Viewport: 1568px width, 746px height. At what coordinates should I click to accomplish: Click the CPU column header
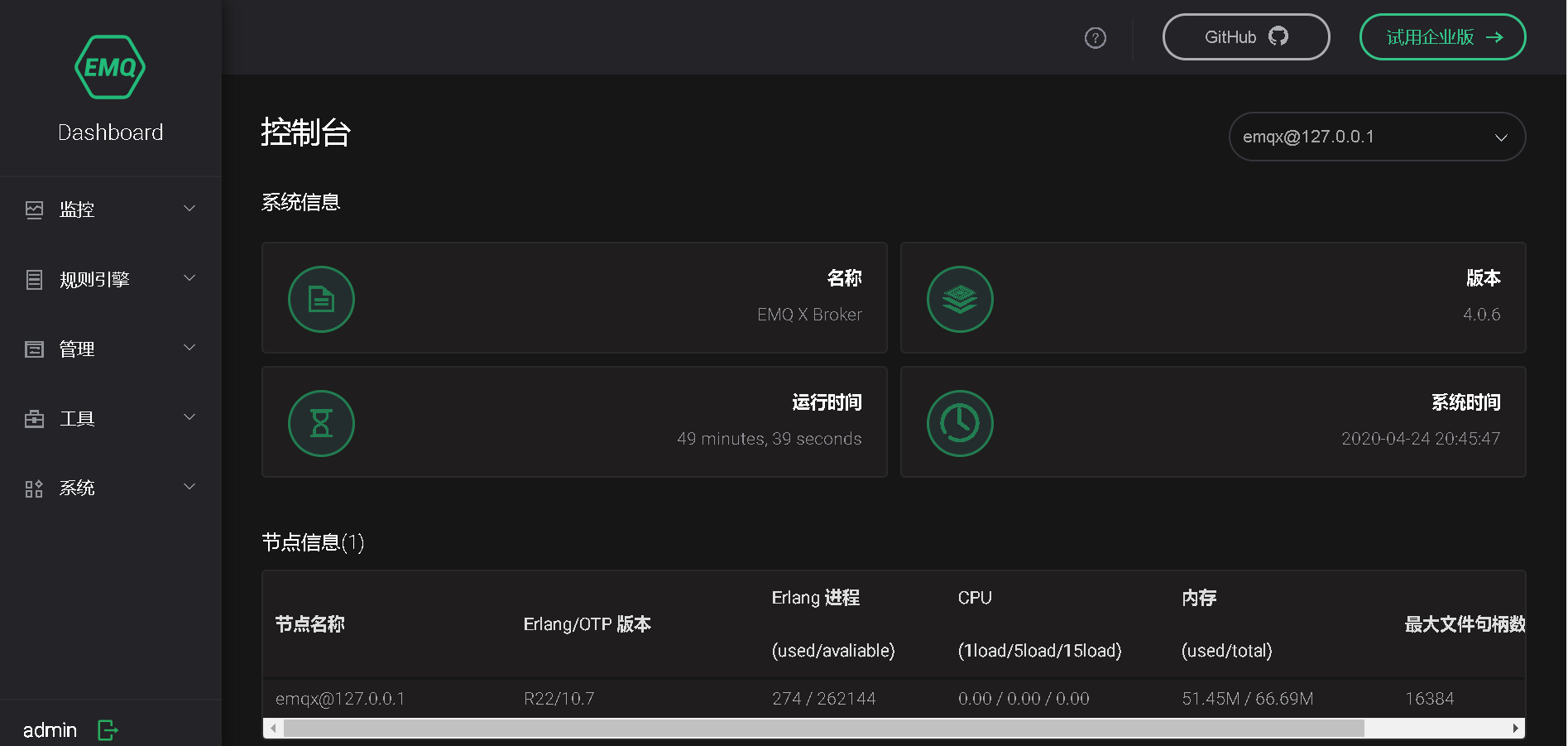pos(975,598)
